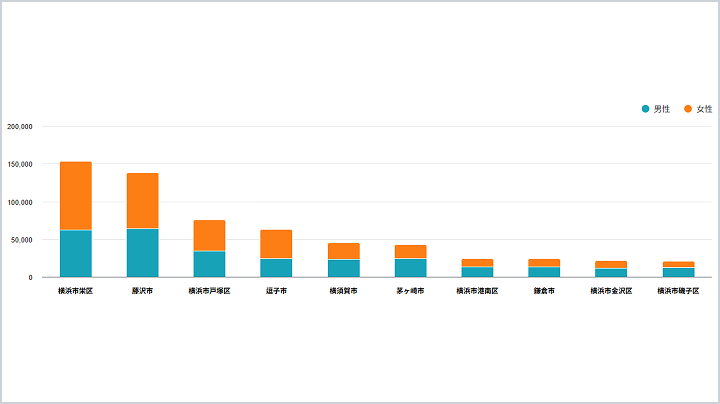Click the orange 女性 legend dot
720x404 pixels.
[x=688, y=109]
